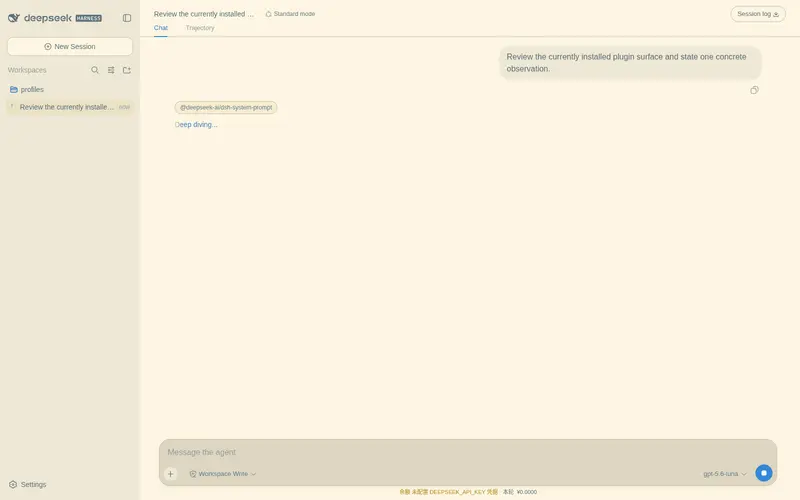Copy the user message
Viewport: 800px width, 500px height.
[x=754, y=90]
